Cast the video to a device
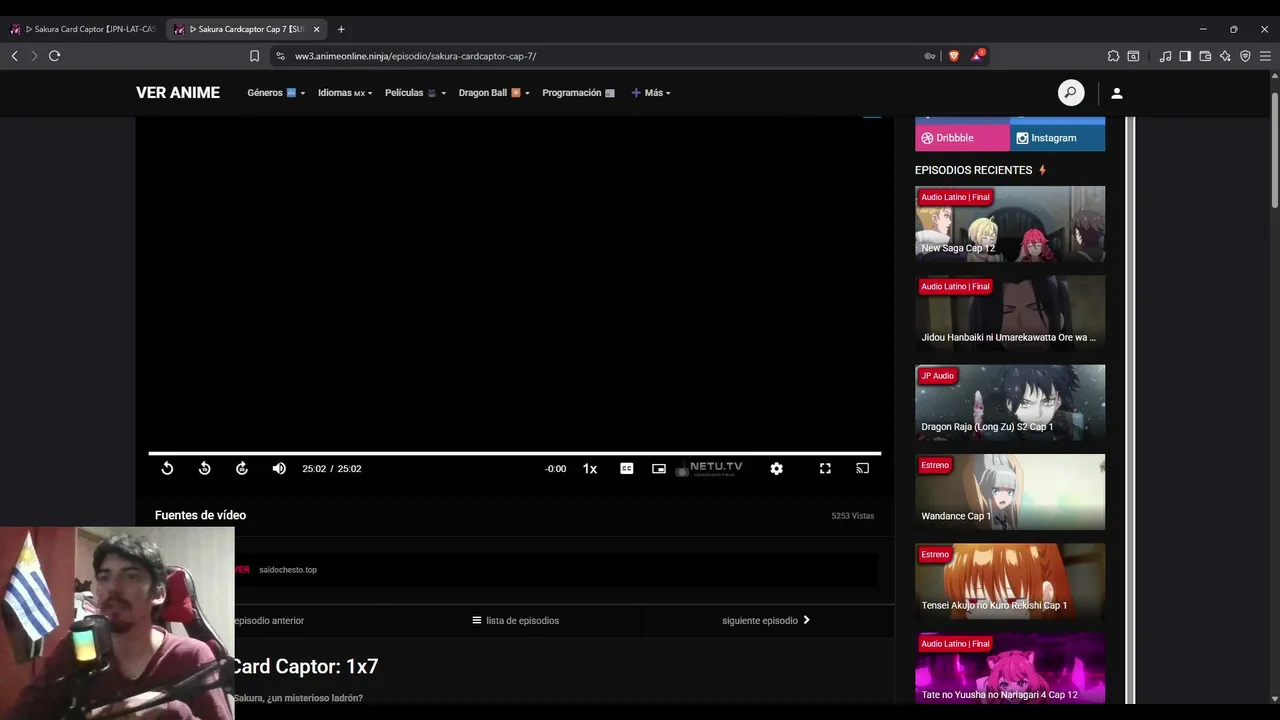 pyautogui.click(x=862, y=468)
